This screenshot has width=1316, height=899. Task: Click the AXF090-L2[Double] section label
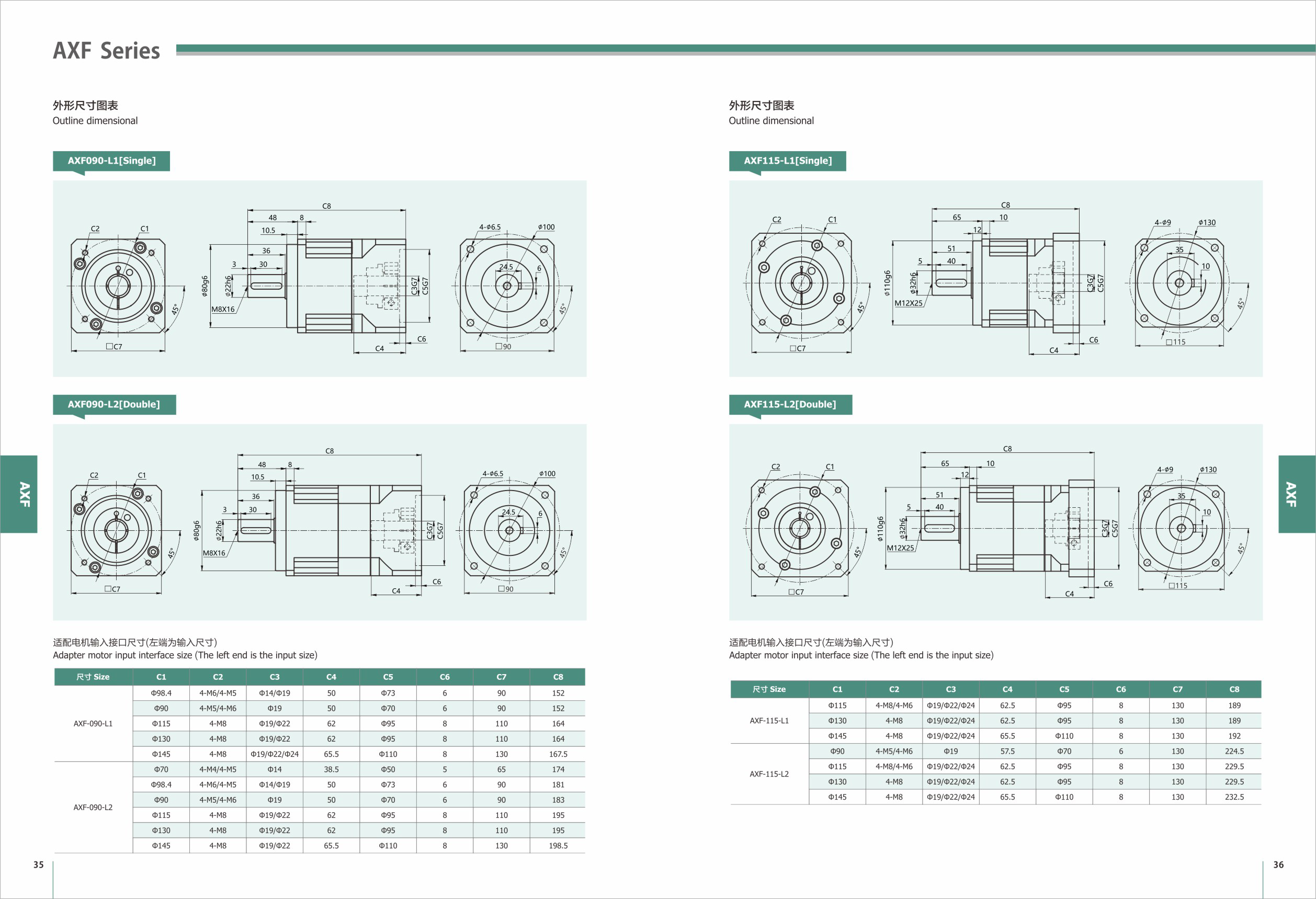(x=114, y=404)
